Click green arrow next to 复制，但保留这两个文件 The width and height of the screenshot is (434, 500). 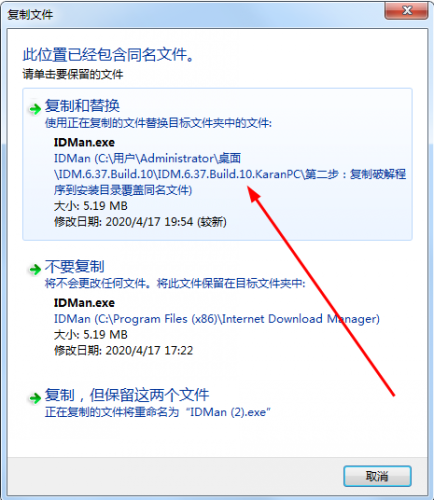35,398
